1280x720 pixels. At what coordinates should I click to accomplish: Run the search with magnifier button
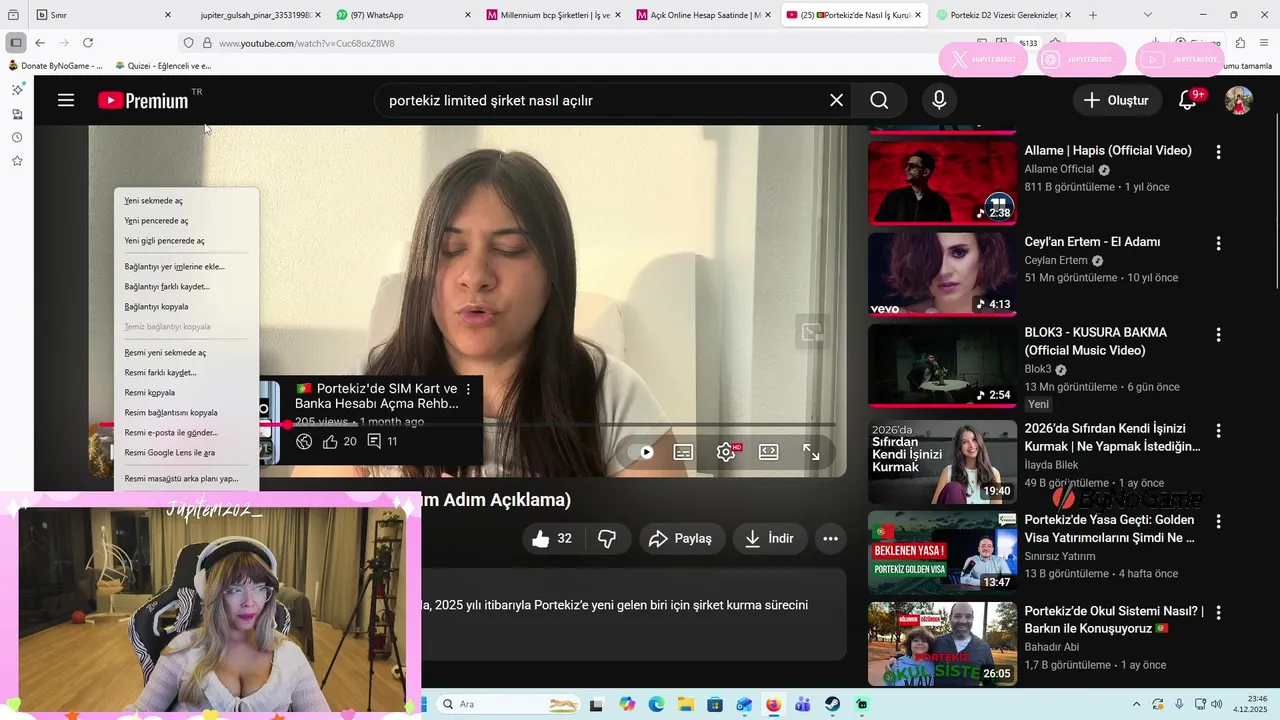(879, 100)
